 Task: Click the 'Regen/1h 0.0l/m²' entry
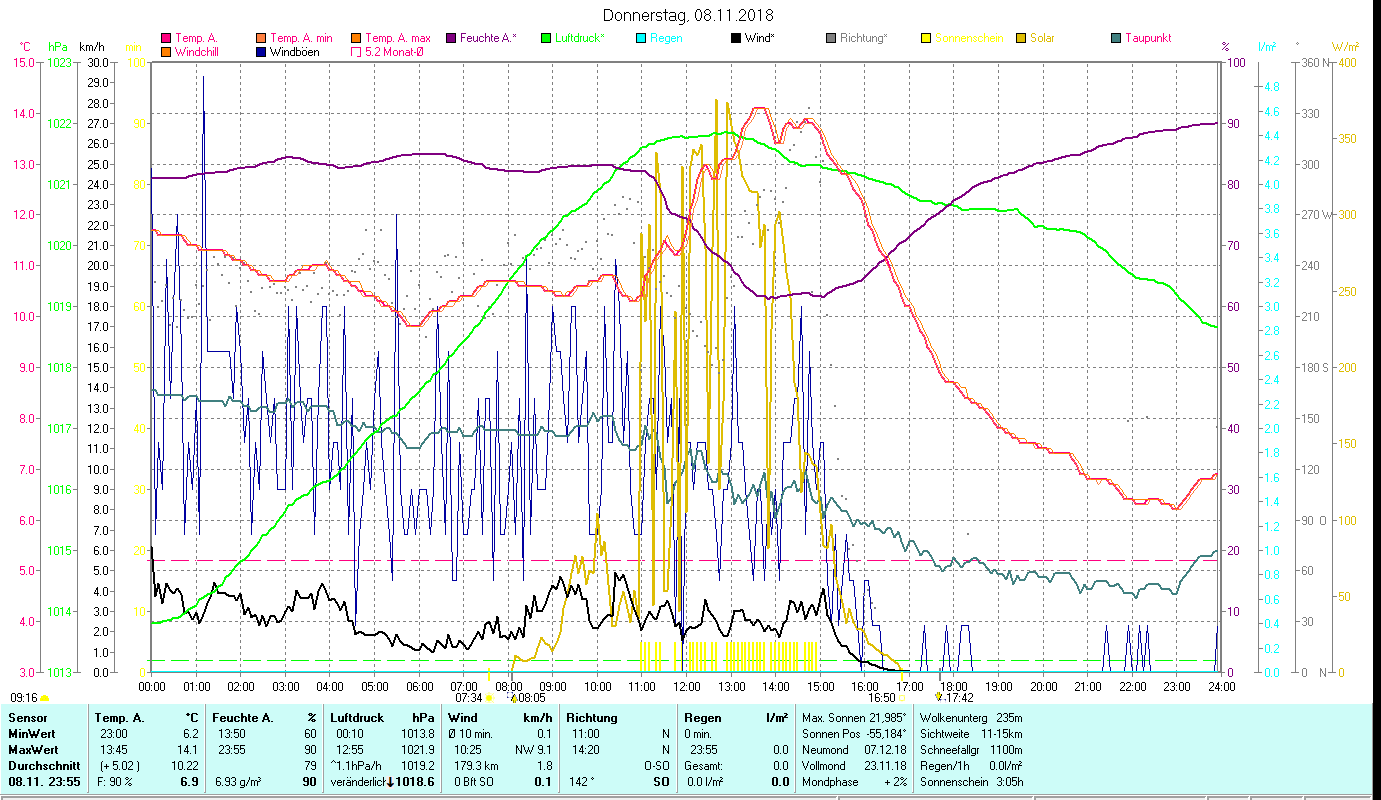970,765
